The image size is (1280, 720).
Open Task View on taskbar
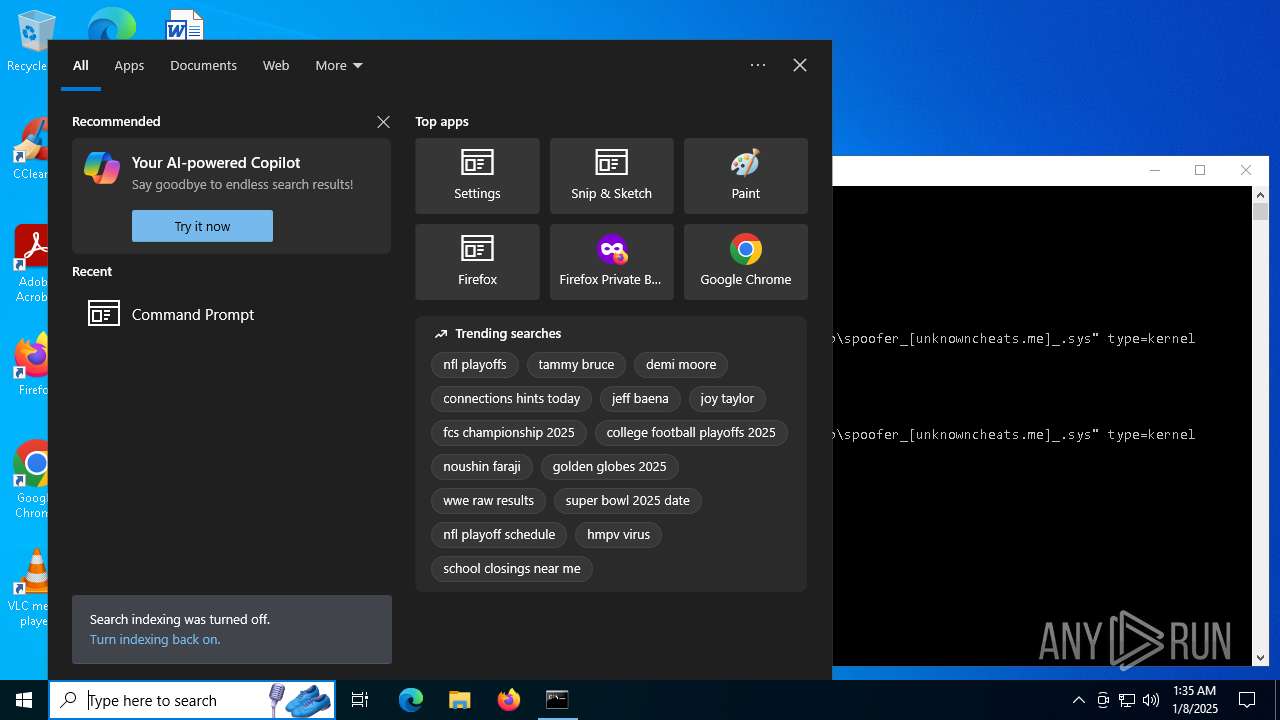[360, 700]
